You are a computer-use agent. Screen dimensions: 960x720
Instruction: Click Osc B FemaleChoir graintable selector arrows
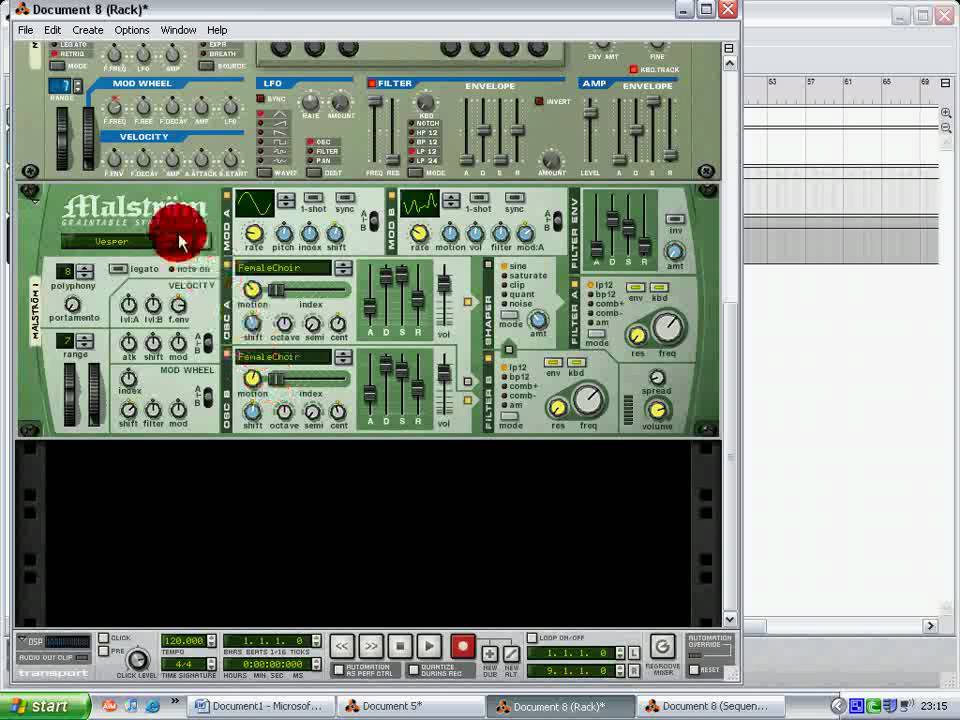tap(343, 356)
